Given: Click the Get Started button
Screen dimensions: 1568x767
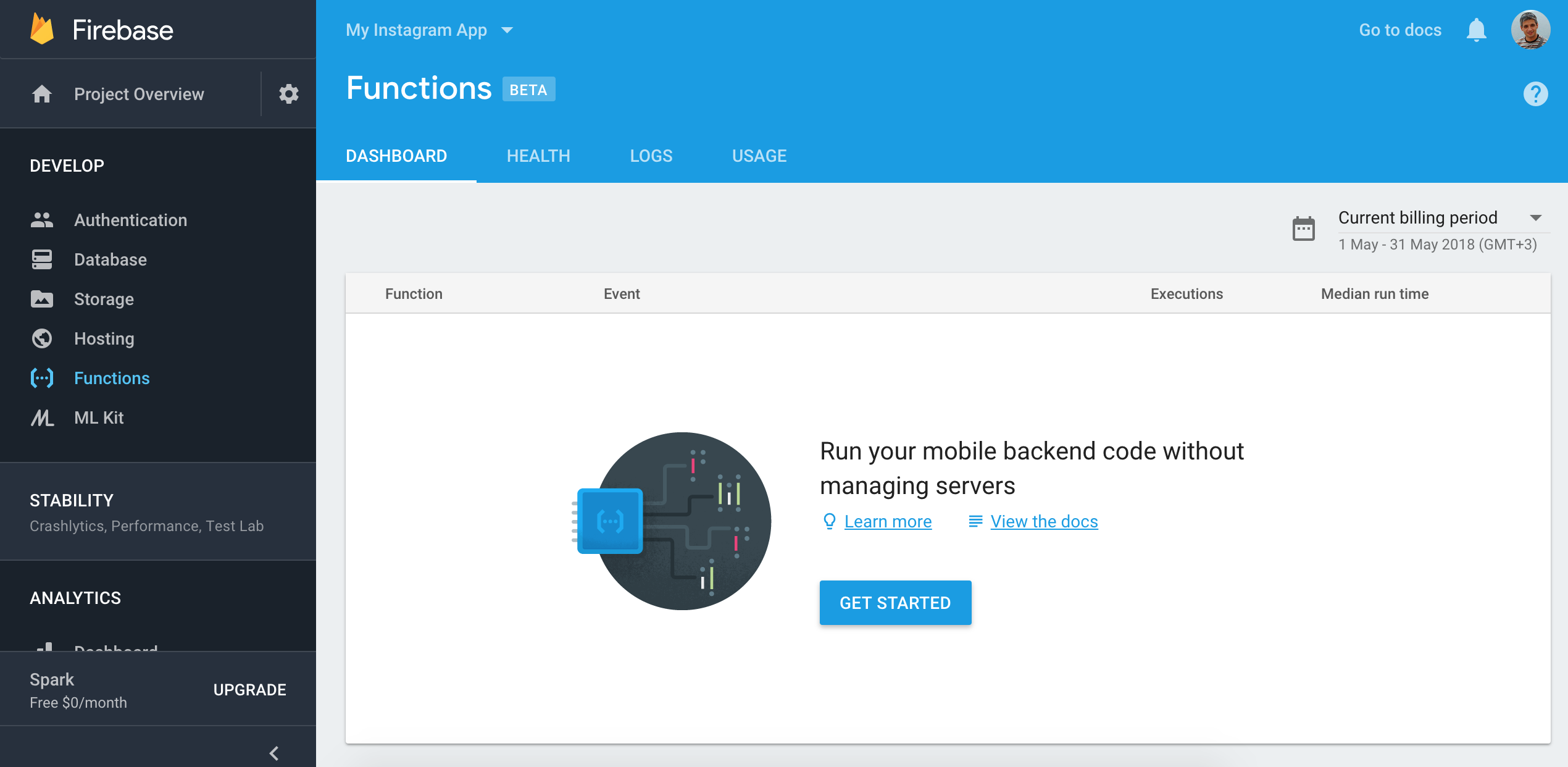Looking at the screenshot, I should [x=895, y=603].
